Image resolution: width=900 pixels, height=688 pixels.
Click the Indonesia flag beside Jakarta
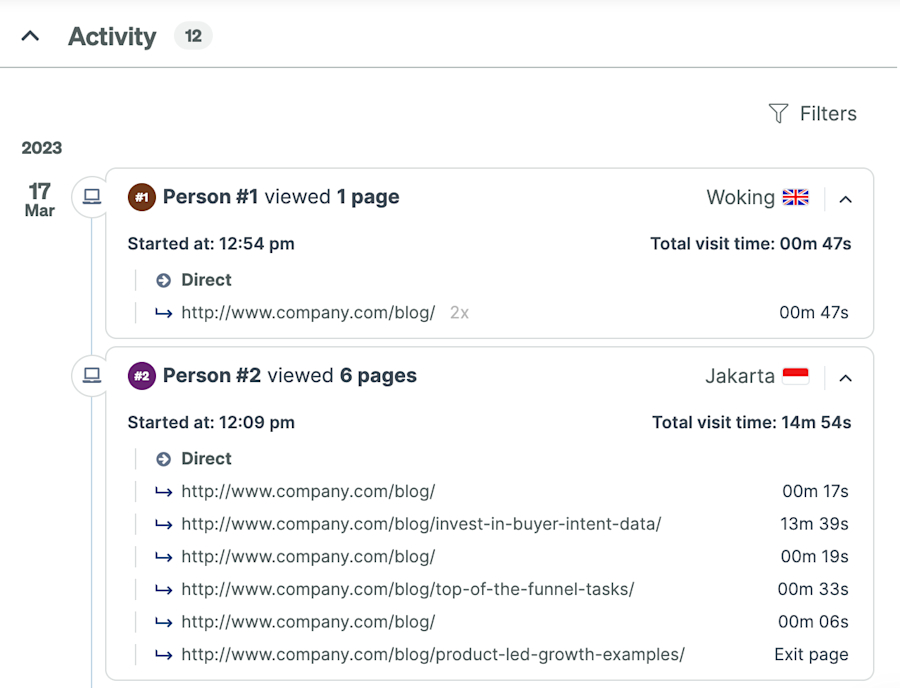pyautogui.click(x=795, y=376)
